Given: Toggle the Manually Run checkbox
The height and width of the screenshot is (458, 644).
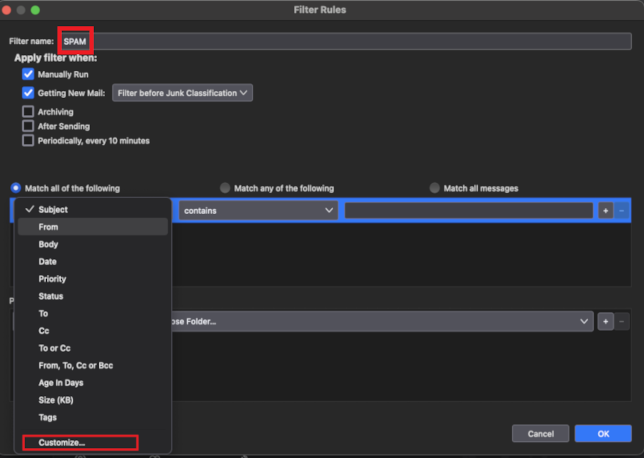Looking at the screenshot, I should (x=28, y=75).
